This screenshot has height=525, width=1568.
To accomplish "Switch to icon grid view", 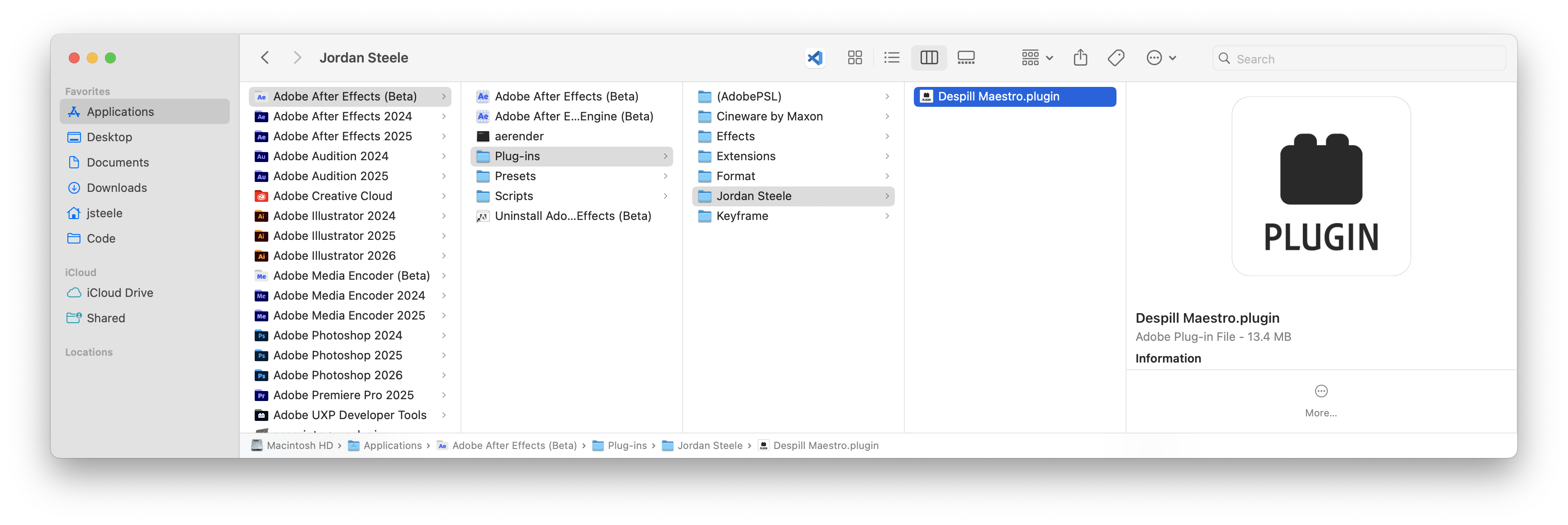I will [855, 58].
